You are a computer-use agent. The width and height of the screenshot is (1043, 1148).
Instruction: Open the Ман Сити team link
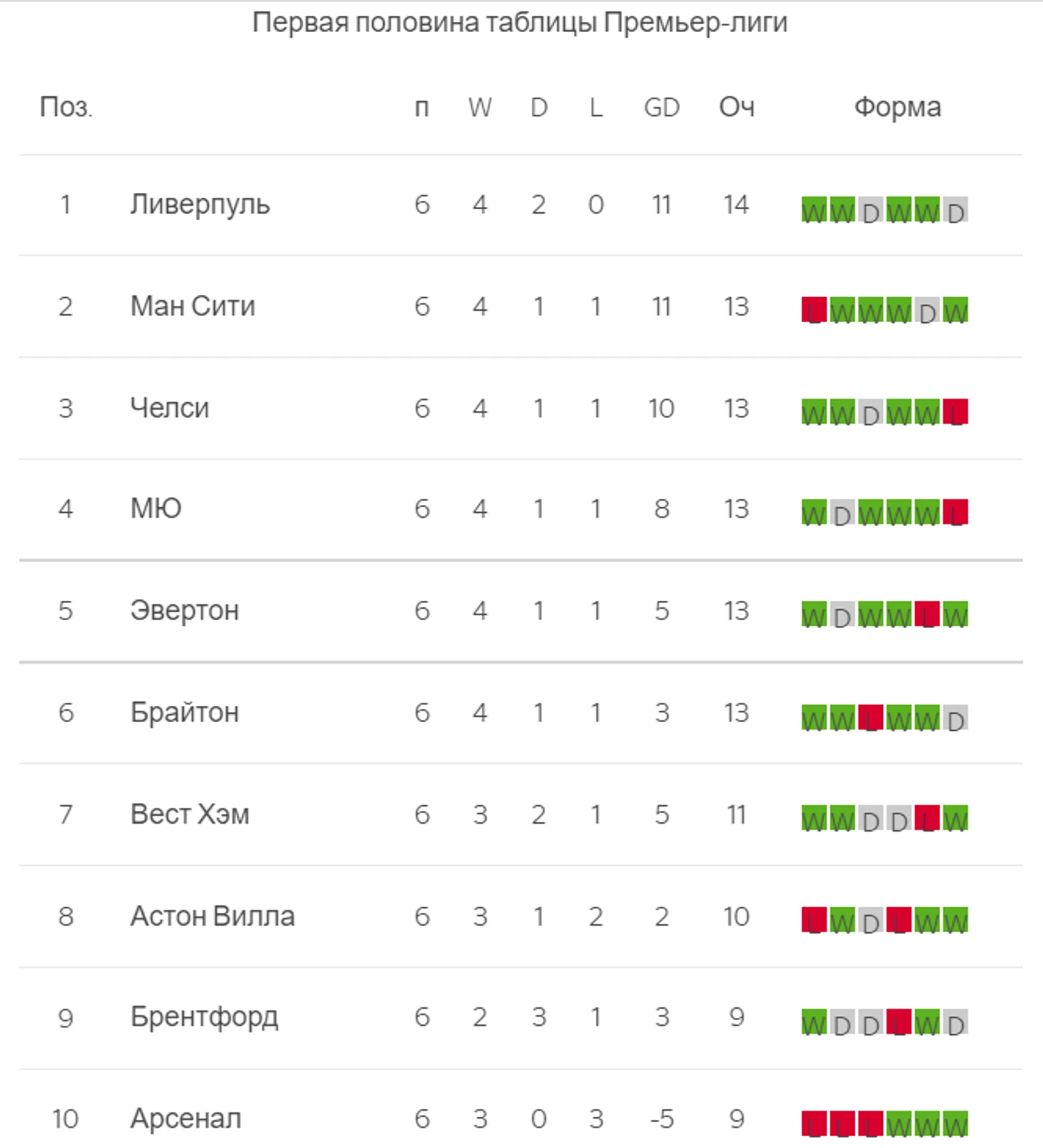(192, 306)
